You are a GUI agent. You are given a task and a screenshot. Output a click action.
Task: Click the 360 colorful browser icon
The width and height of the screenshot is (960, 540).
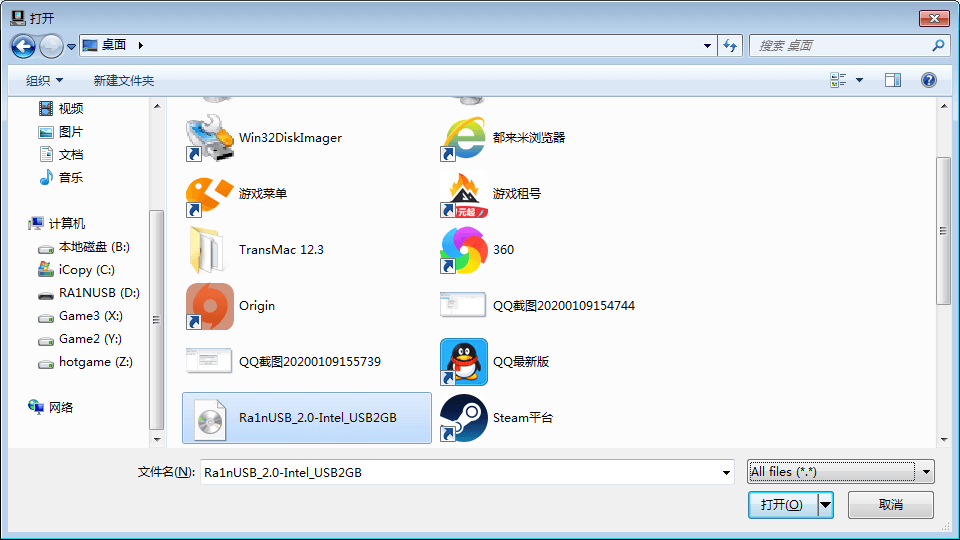[464, 250]
